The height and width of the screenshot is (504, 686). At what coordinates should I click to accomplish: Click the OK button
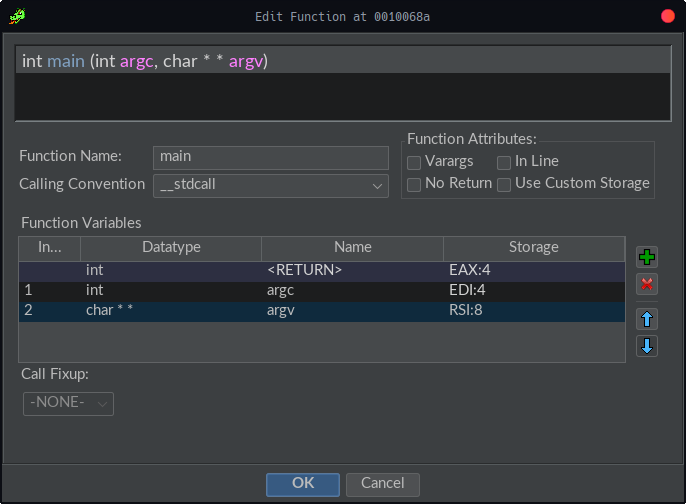click(303, 484)
